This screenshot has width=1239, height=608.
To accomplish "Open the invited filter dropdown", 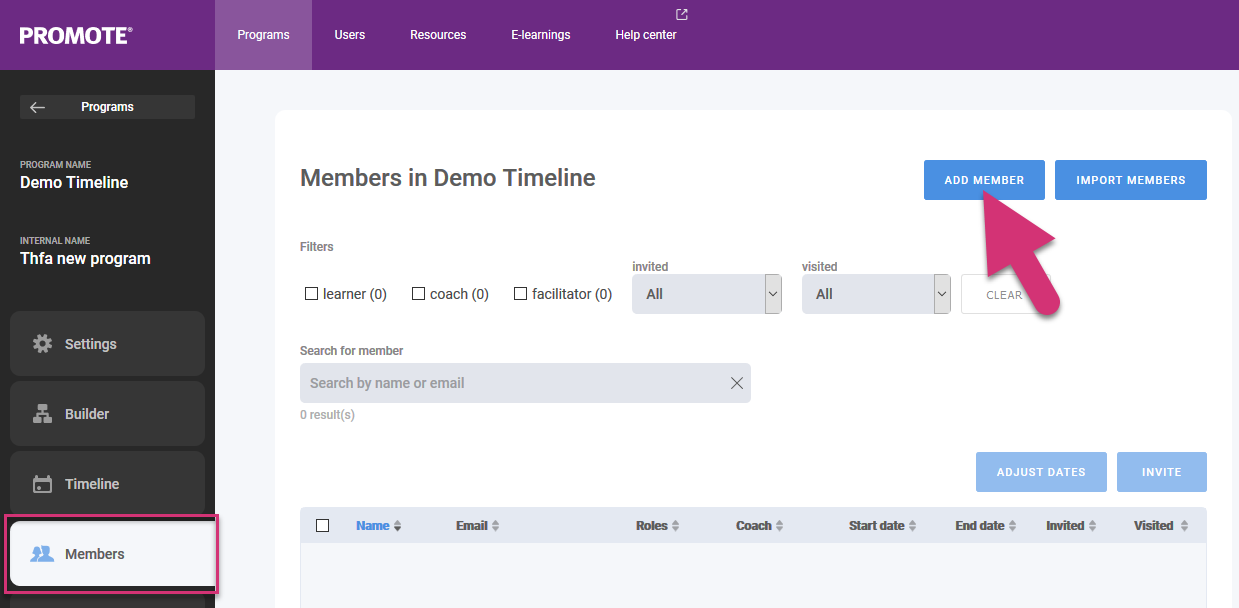I will (706, 294).
